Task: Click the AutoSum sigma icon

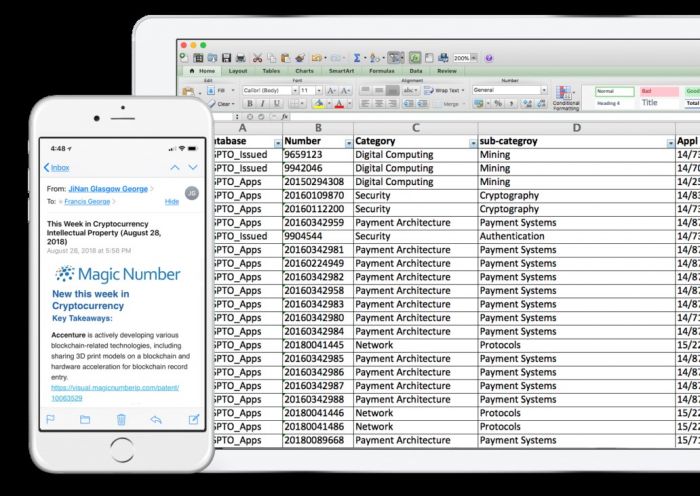Action: point(356,58)
